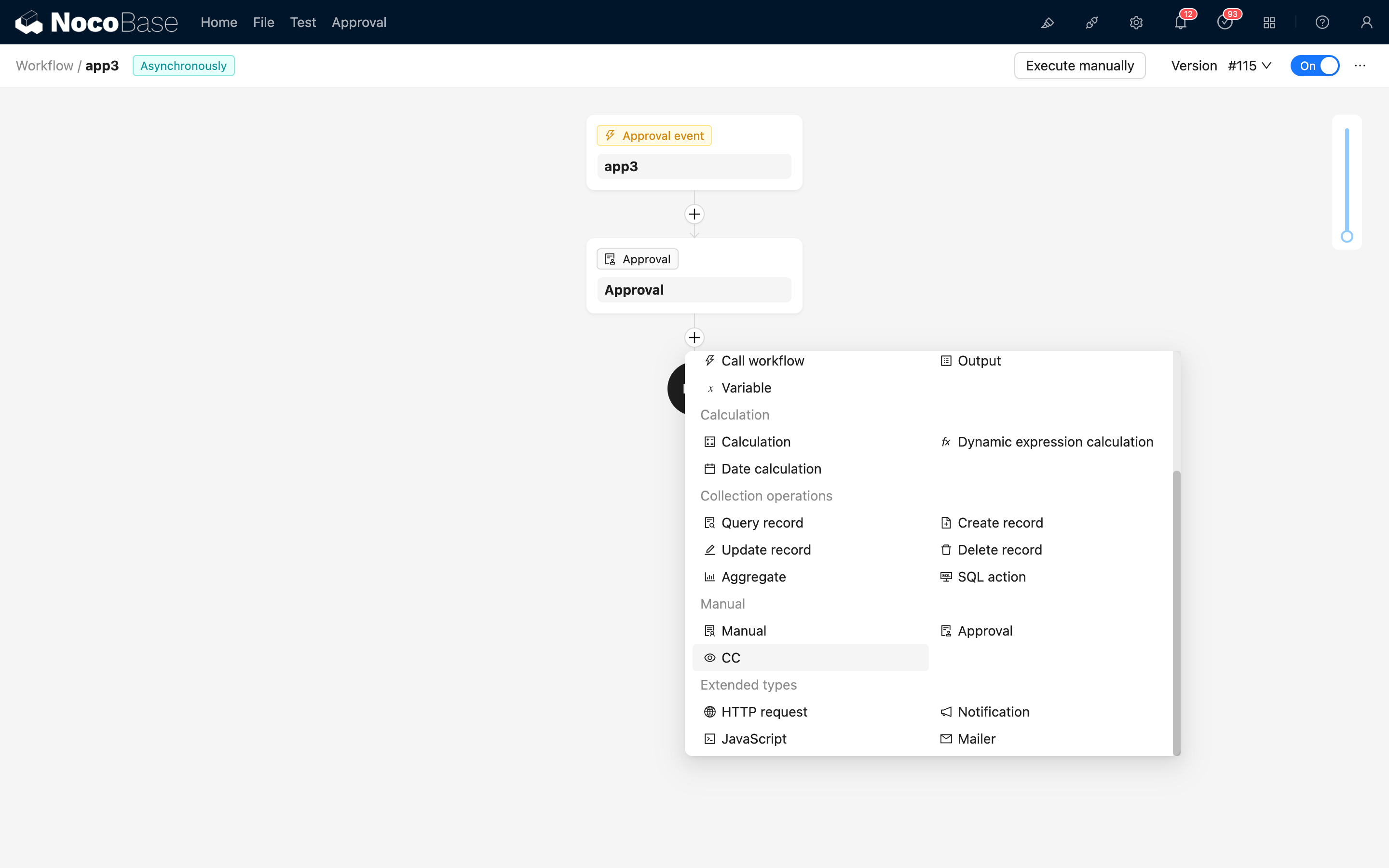Image resolution: width=1389 pixels, height=868 pixels.
Task: Click the grid apps icon in header
Action: [x=1269, y=22]
